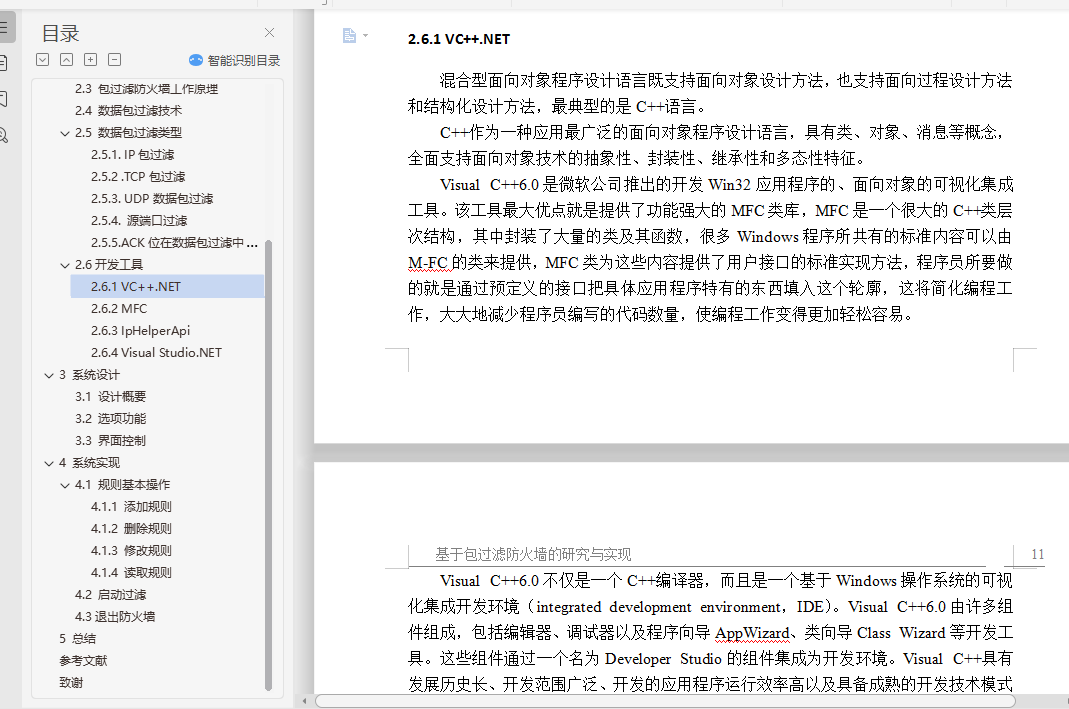Go to 3.3 界面控制

110,440
